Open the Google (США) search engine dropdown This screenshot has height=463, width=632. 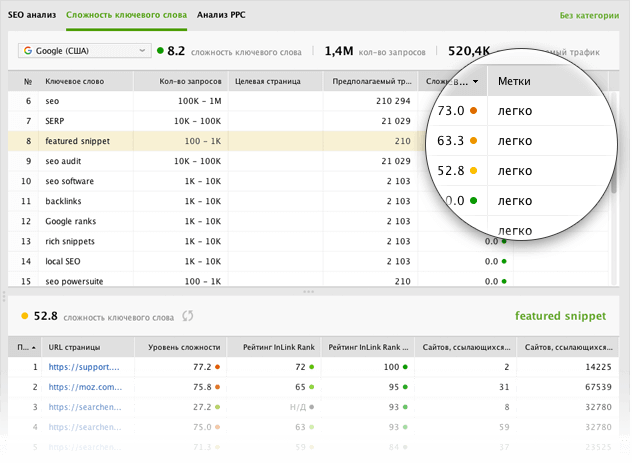click(85, 51)
